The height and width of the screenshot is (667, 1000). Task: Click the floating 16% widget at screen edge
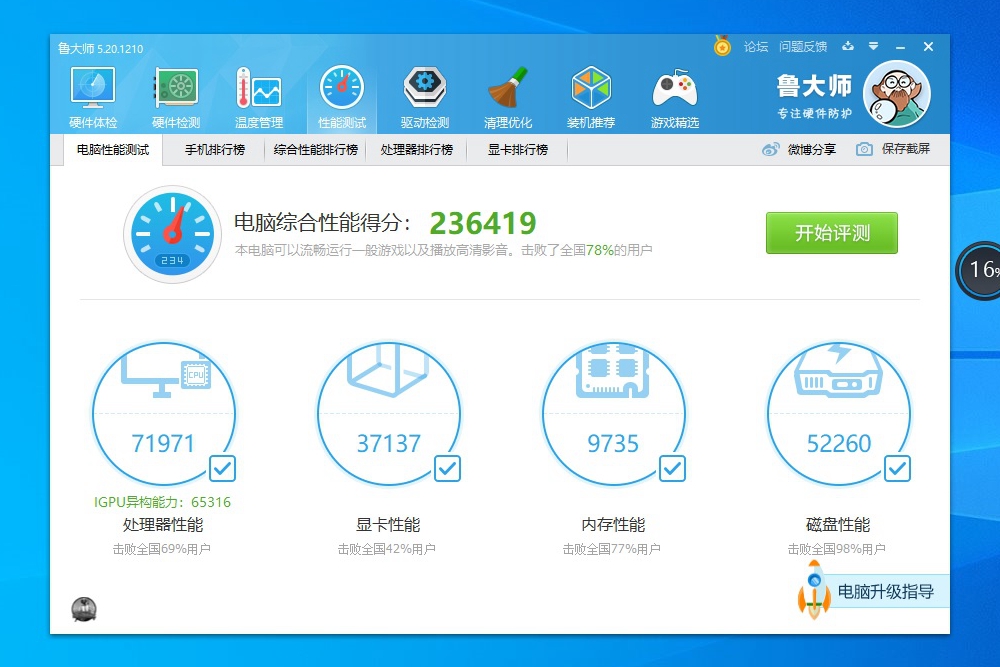tap(978, 270)
